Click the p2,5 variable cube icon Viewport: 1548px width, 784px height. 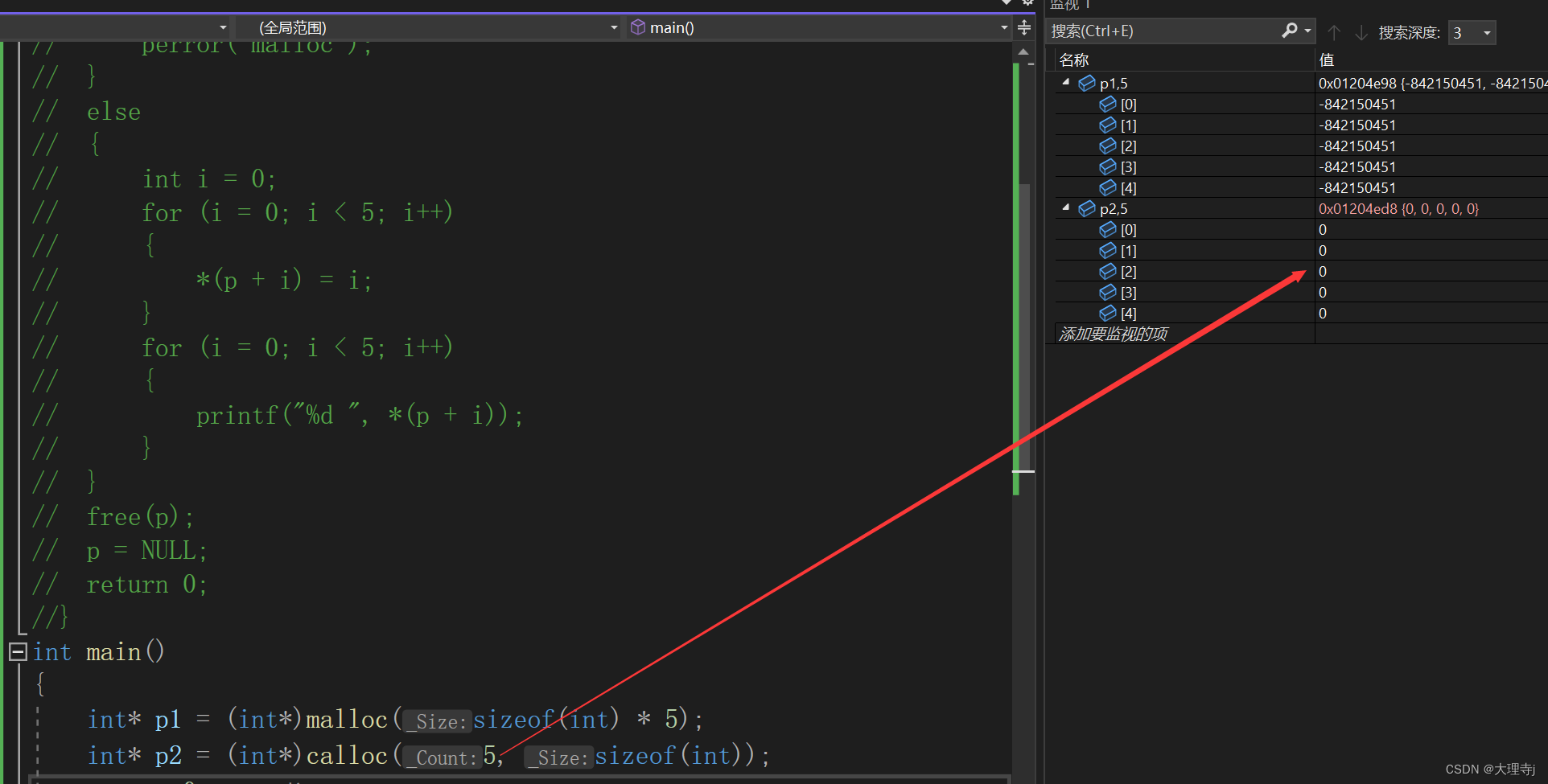(x=1087, y=208)
